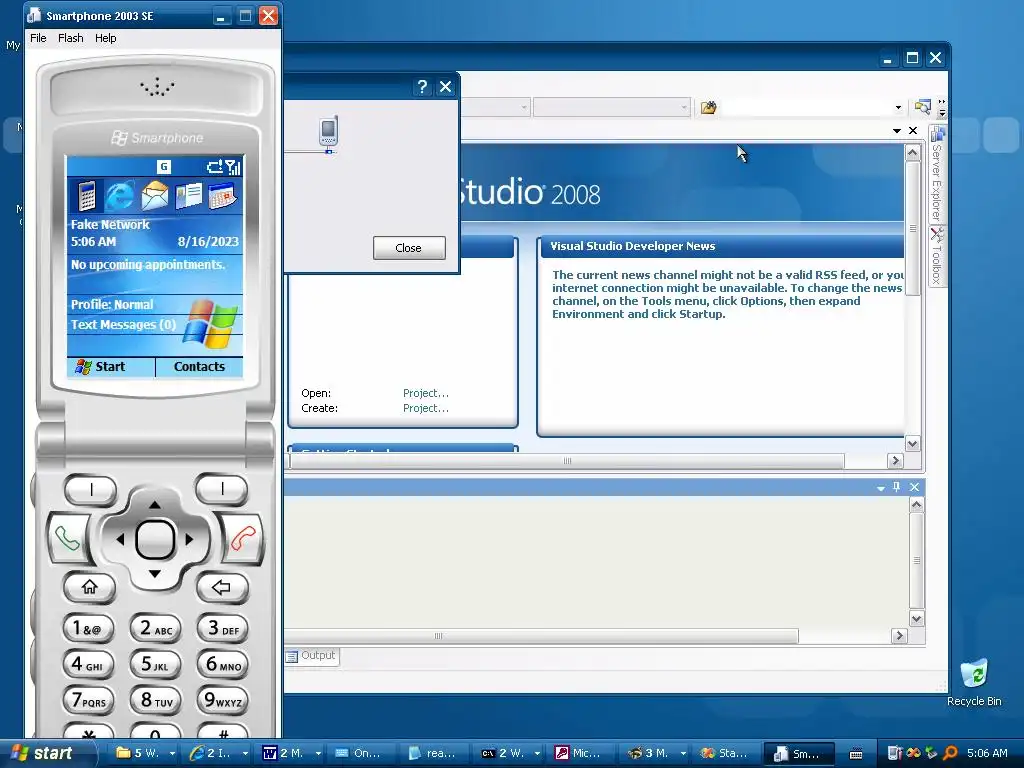Click keypad key 6 MNO
Screen dimensions: 1024x768
223,665
